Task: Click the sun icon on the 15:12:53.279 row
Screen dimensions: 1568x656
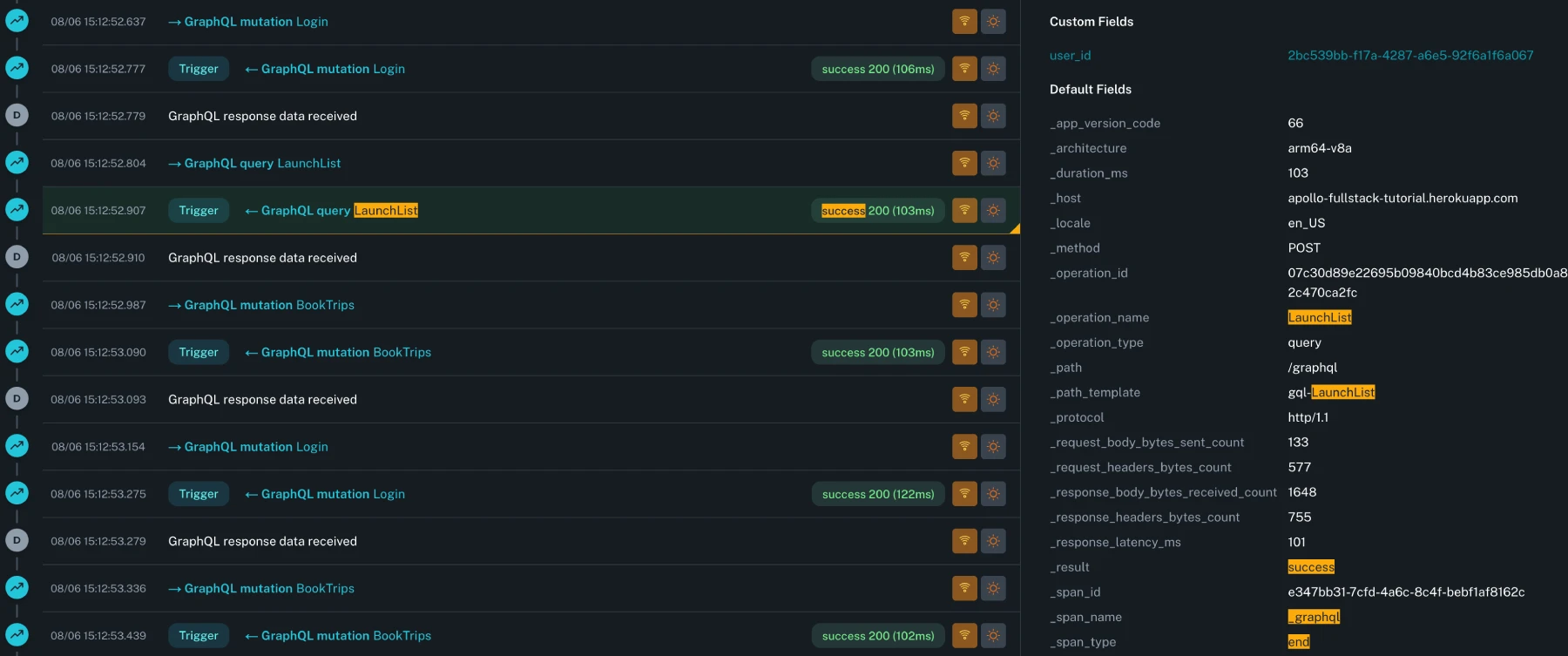Action: click(x=993, y=541)
